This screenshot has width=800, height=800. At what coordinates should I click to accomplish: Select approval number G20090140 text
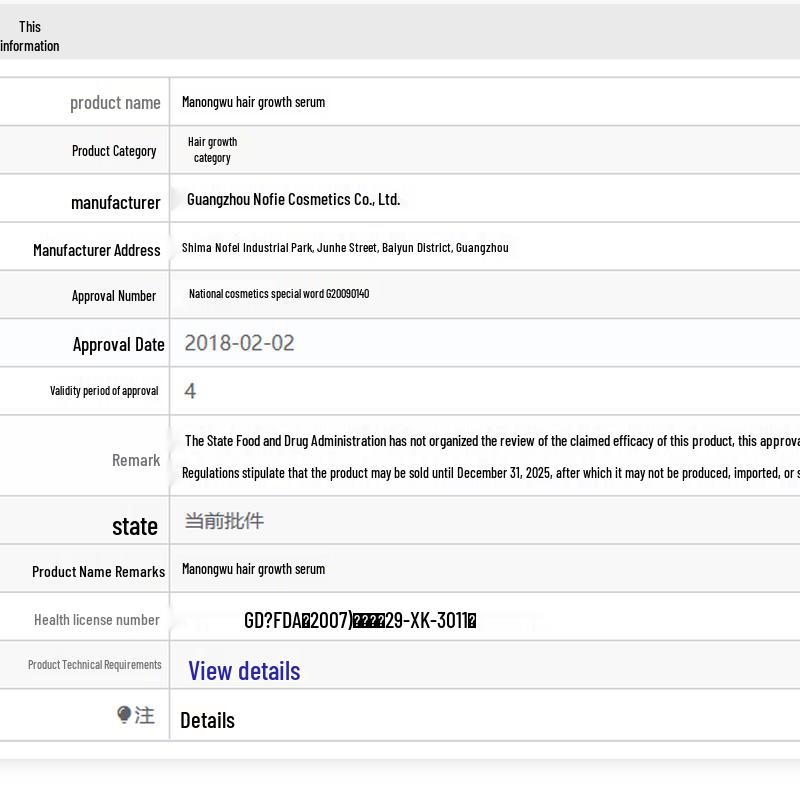point(279,294)
